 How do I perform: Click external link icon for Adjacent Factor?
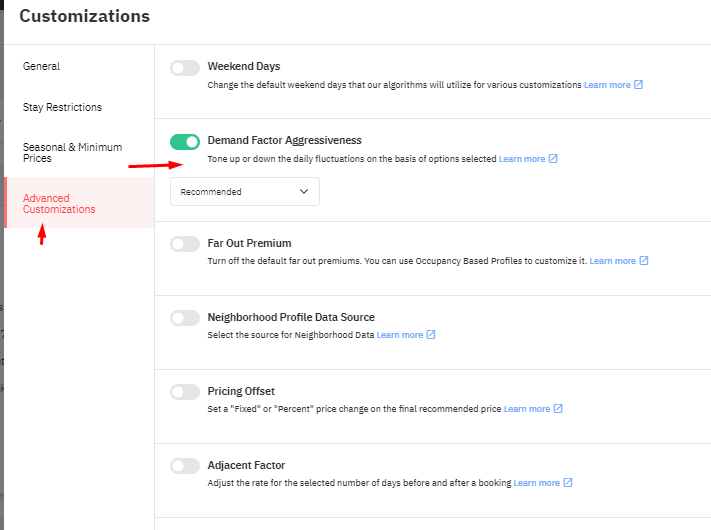point(568,483)
